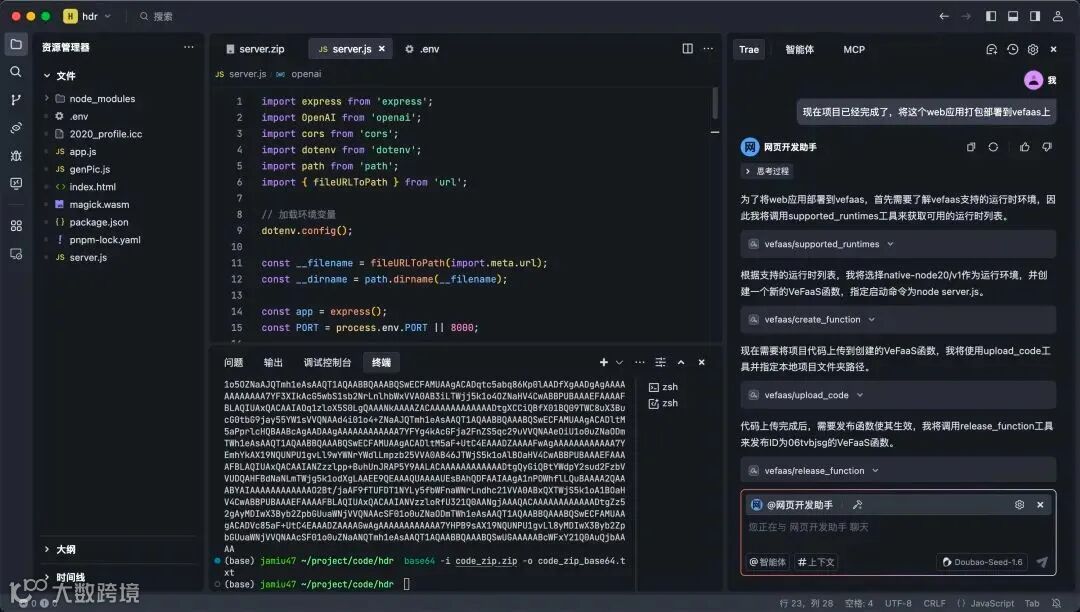Change language mode from JavaScript in status bar

click(x=992, y=603)
